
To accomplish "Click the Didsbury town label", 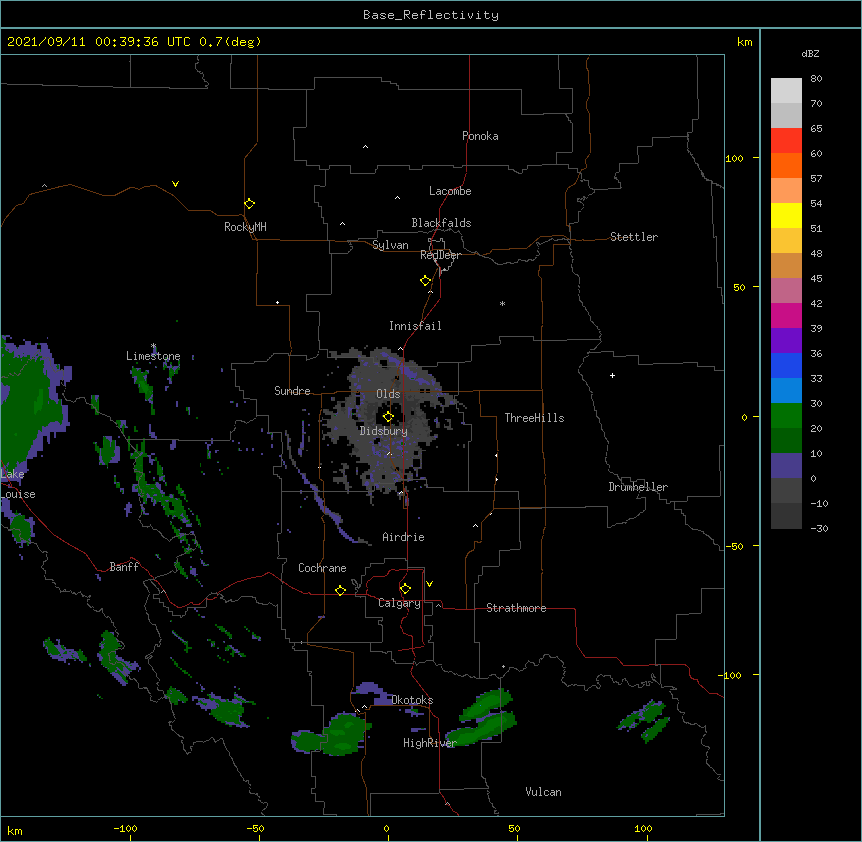I will 383,431.
